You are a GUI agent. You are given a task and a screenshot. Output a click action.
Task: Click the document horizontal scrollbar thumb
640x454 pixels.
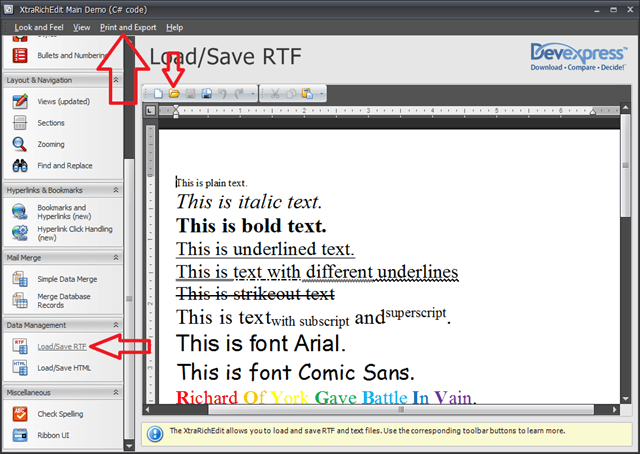[x=401, y=409]
